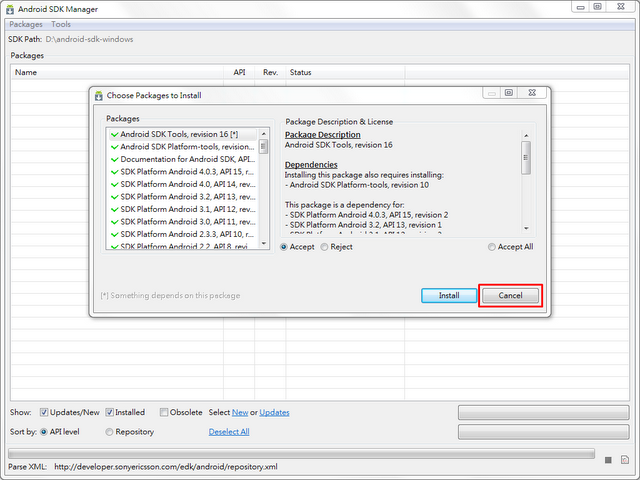Image resolution: width=640 pixels, height=480 pixels.
Task: Select Android SDK Platform-tools package row
Action: pyautogui.click(x=182, y=147)
